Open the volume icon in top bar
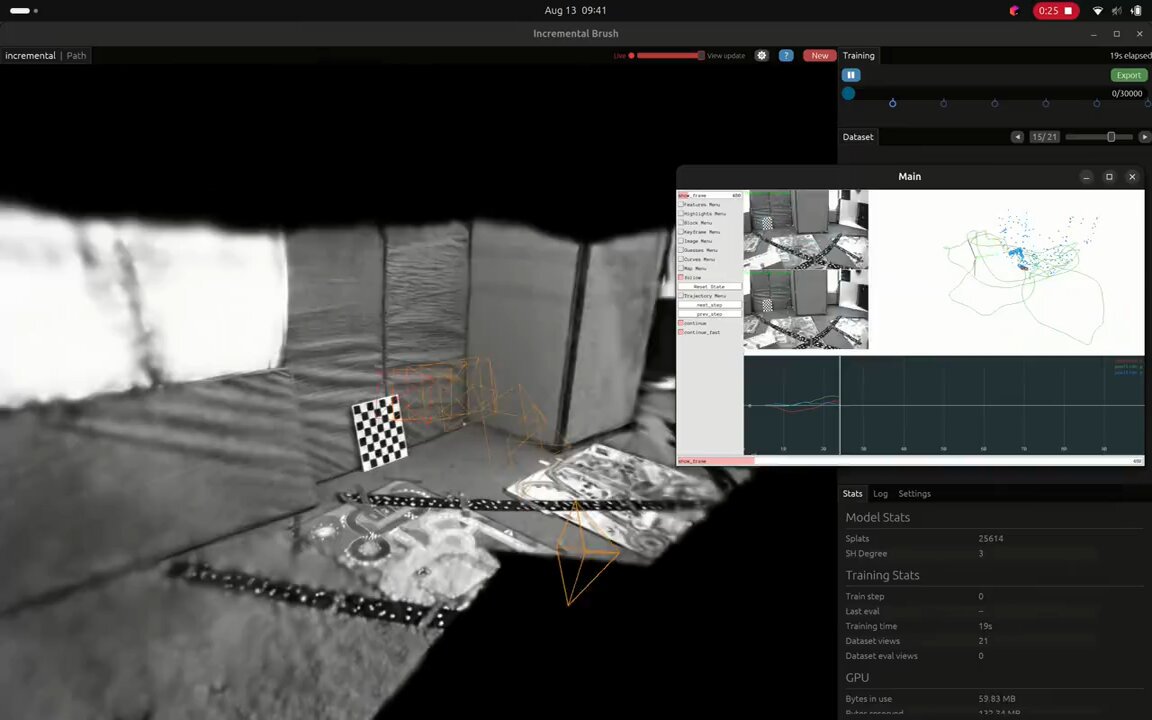Image resolution: width=1152 pixels, height=720 pixels. 1117,10
